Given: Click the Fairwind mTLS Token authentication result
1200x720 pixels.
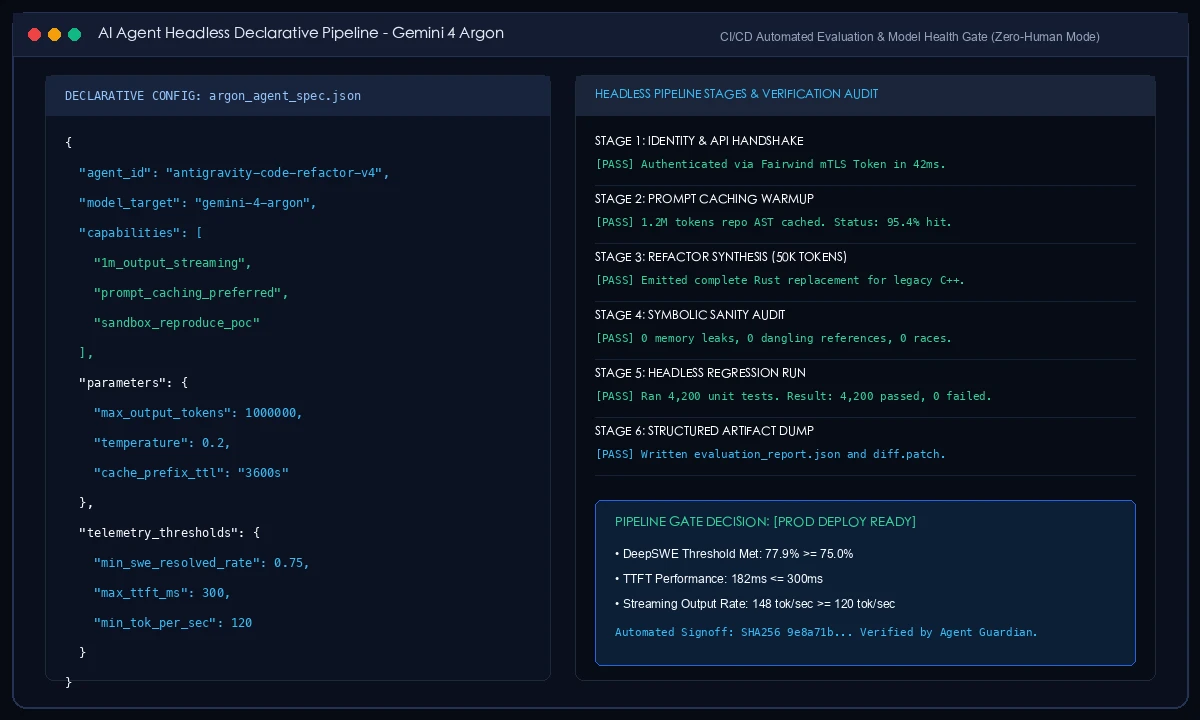Looking at the screenshot, I should pos(770,164).
